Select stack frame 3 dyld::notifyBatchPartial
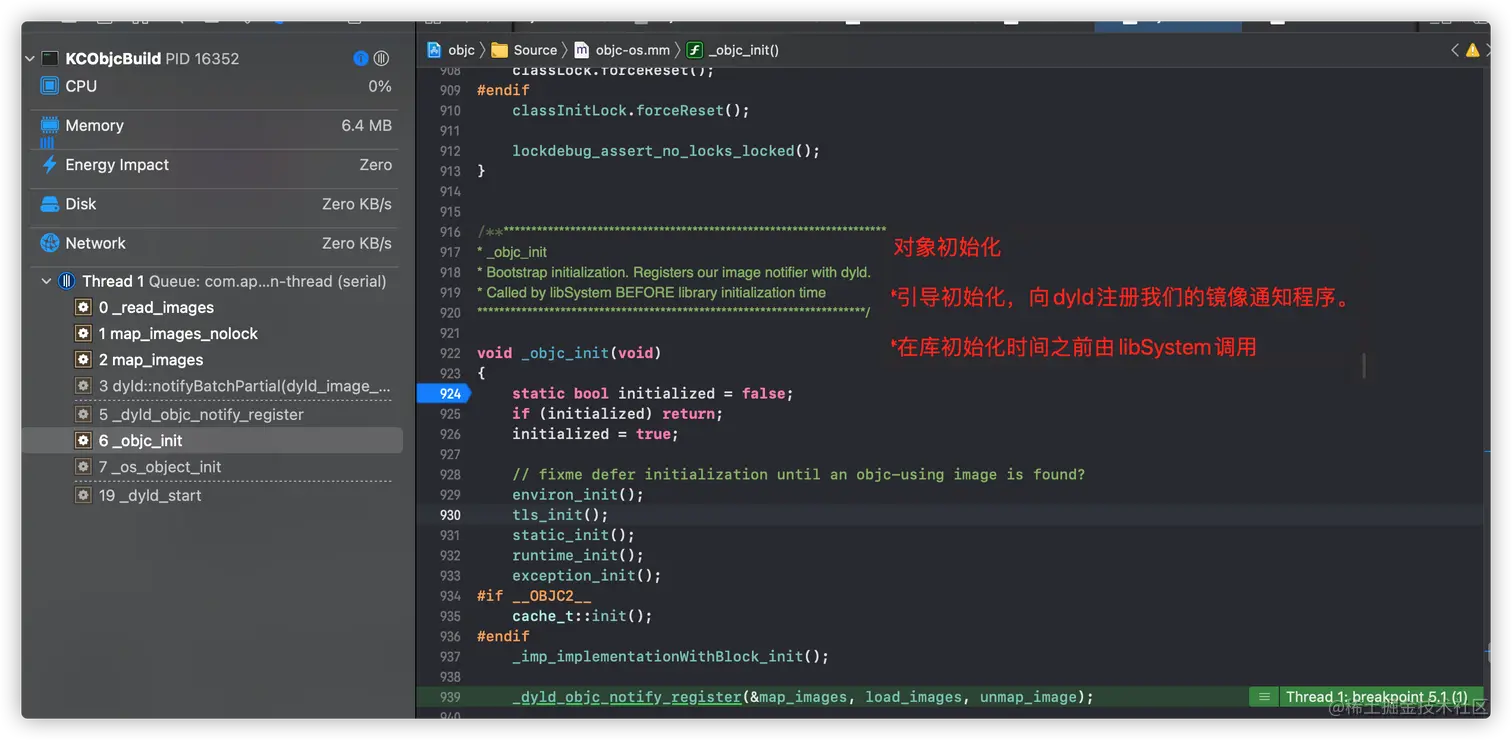1512x740 pixels. pos(212,386)
